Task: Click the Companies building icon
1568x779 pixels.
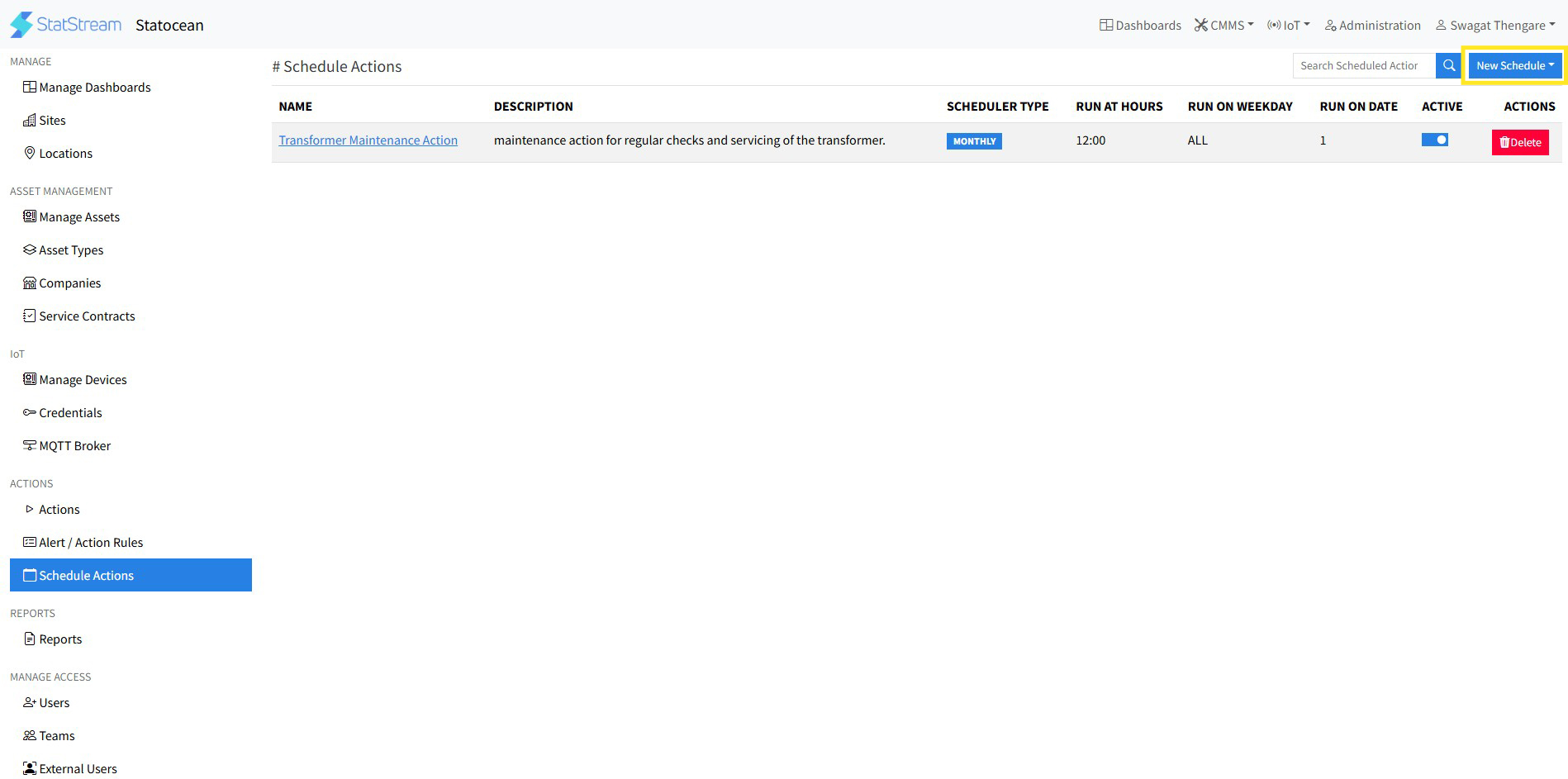Action: (30, 283)
